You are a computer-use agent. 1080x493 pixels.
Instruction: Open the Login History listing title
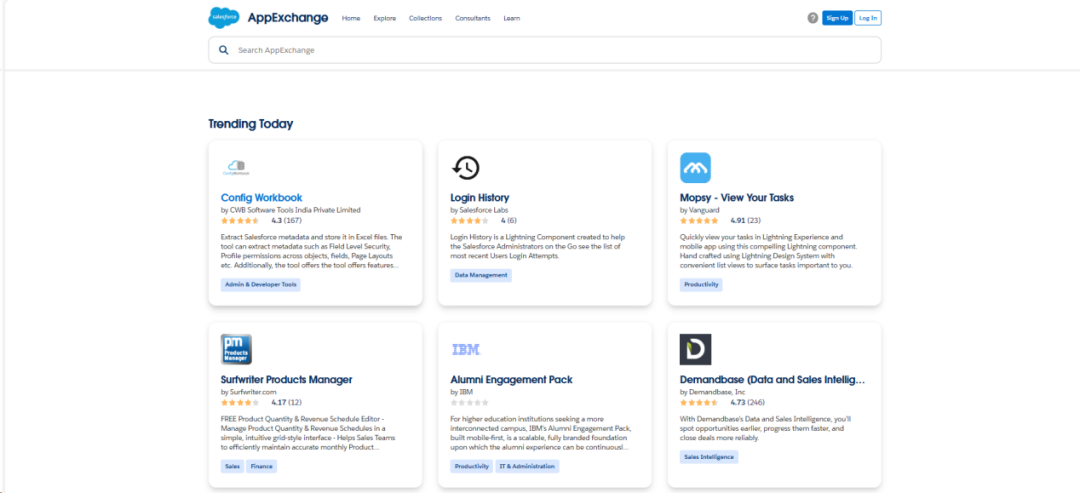point(479,198)
